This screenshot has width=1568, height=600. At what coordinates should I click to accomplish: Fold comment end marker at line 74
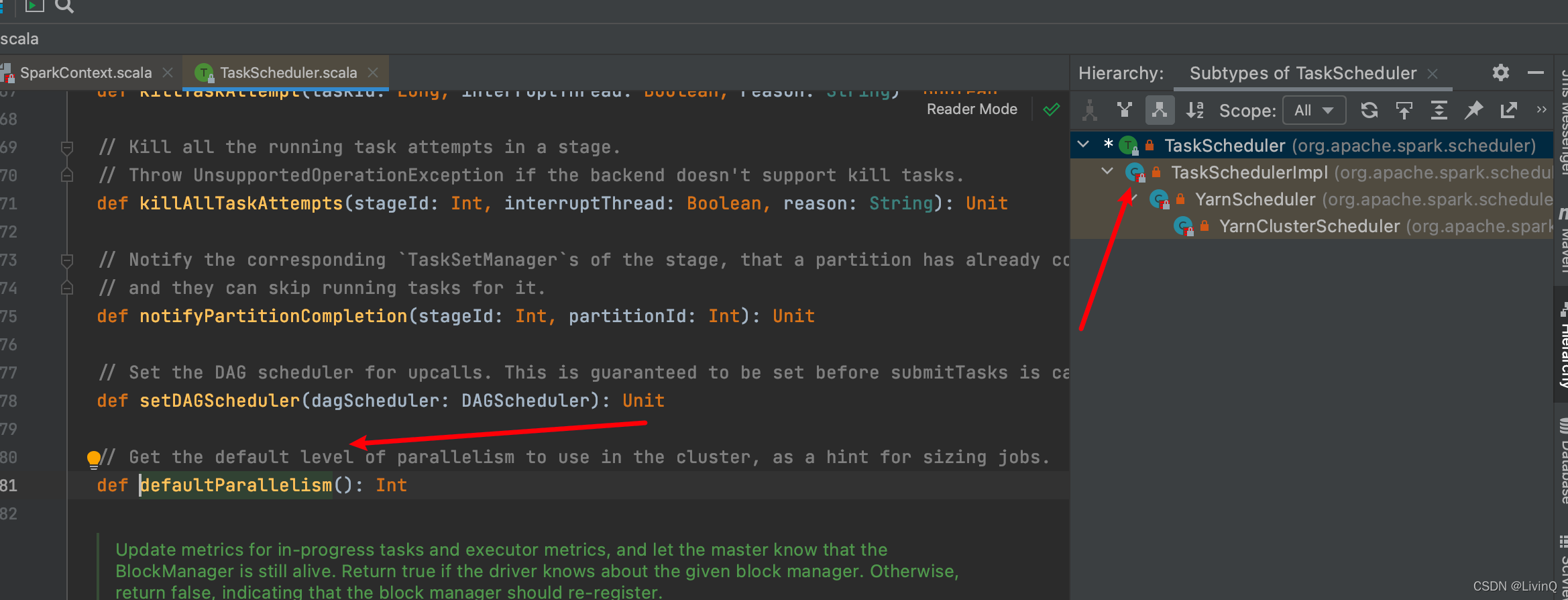tap(66, 288)
